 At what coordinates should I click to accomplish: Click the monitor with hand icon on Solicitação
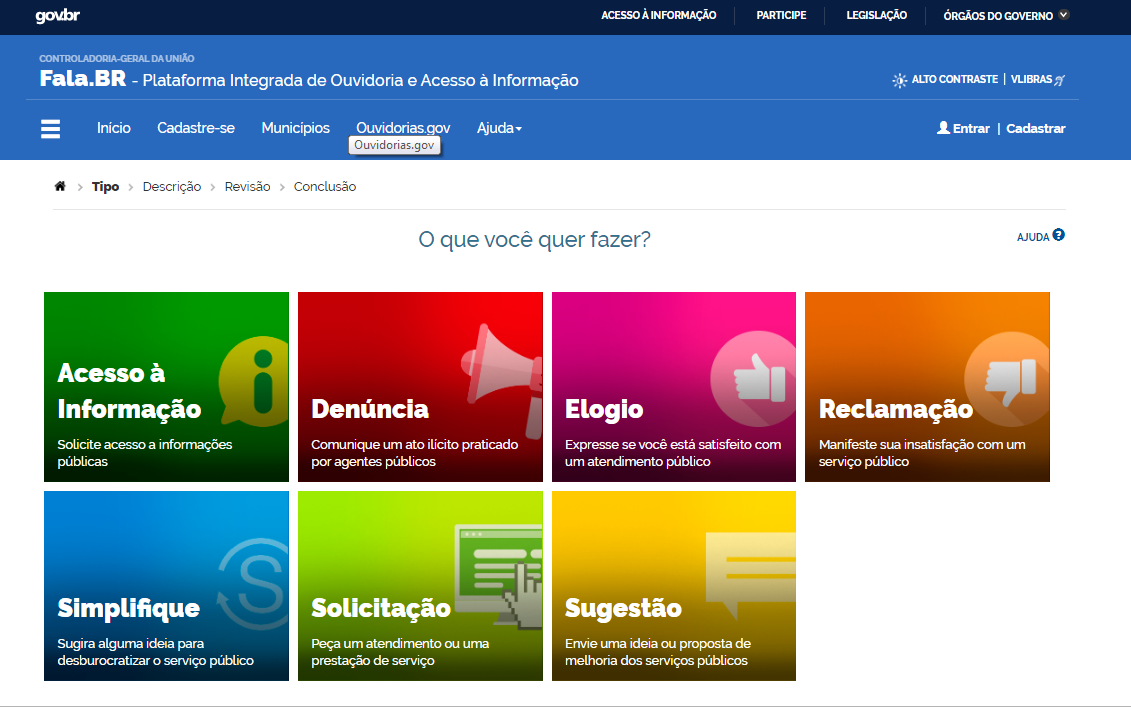click(x=498, y=576)
